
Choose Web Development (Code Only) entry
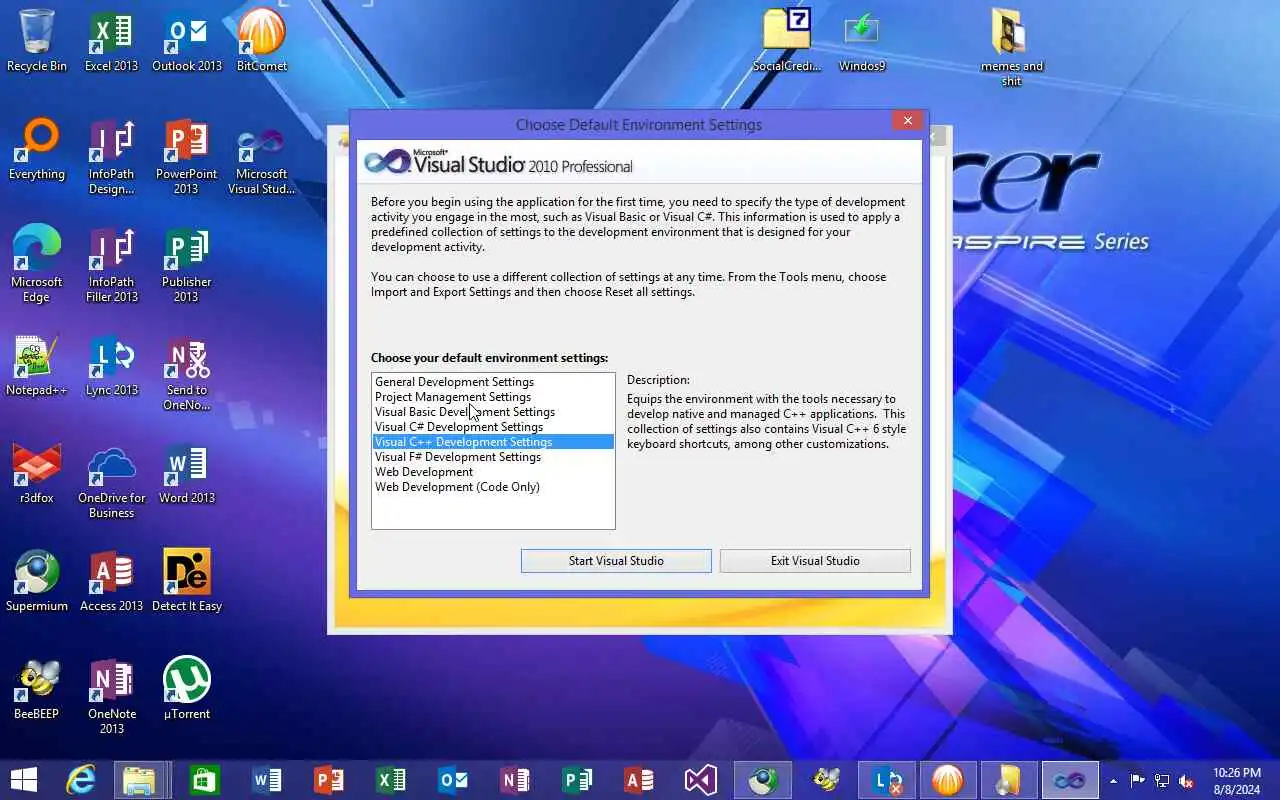pyautogui.click(x=492, y=487)
